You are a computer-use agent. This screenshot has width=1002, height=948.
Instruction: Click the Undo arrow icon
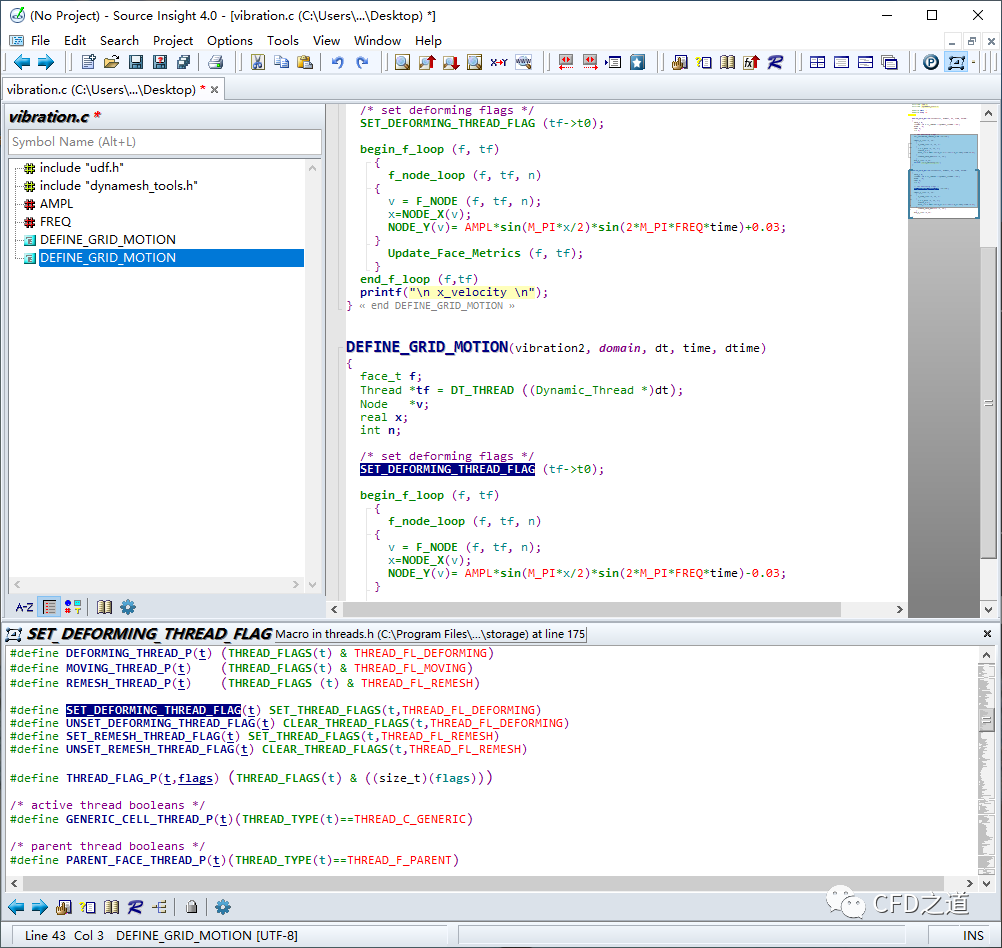pyautogui.click(x=337, y=62)
